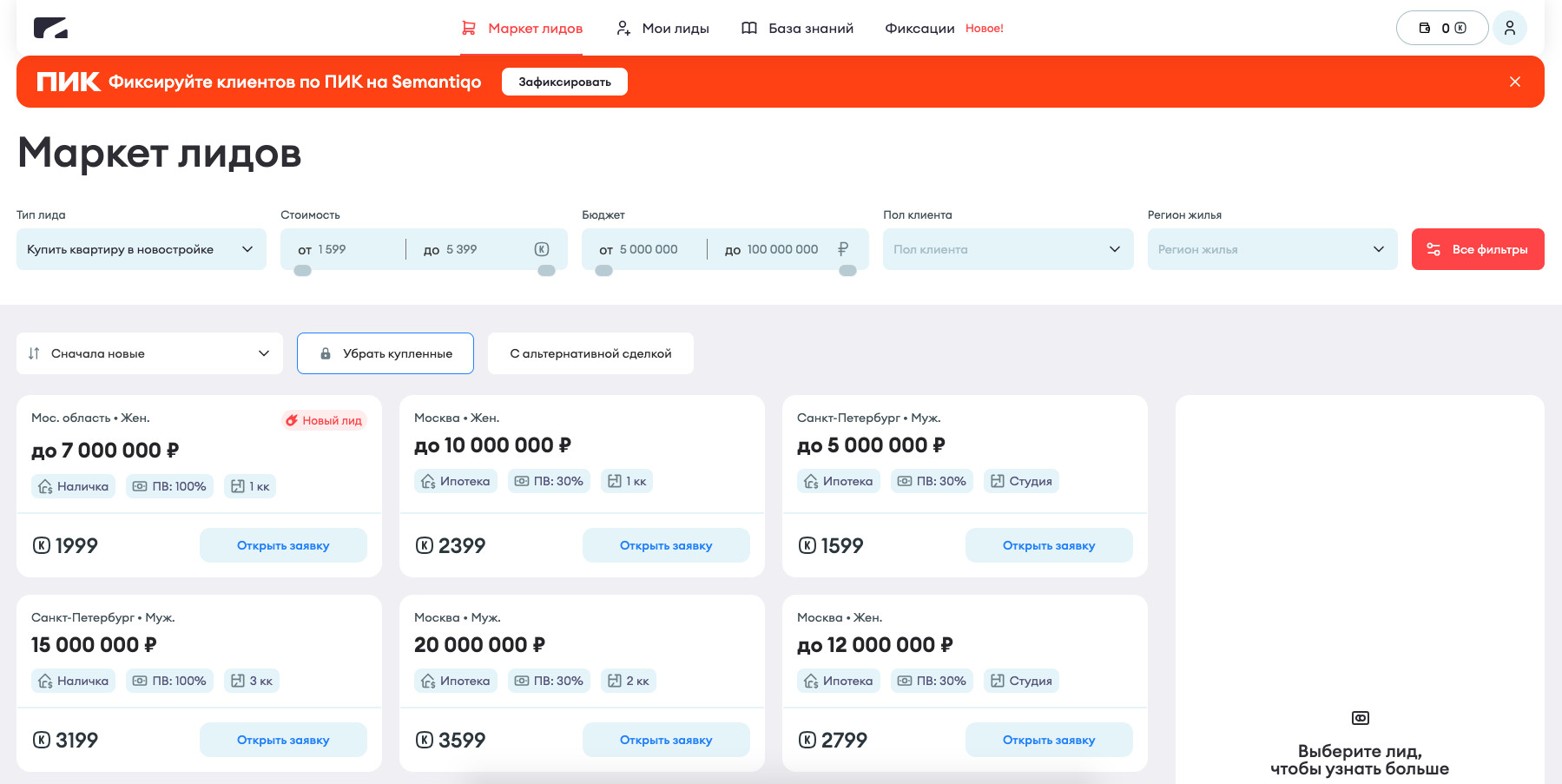Click the Бюджет minimum value input field
The height and width of the screenshot is (784, 1562).
pyautogui.click(x=651, y=249)
